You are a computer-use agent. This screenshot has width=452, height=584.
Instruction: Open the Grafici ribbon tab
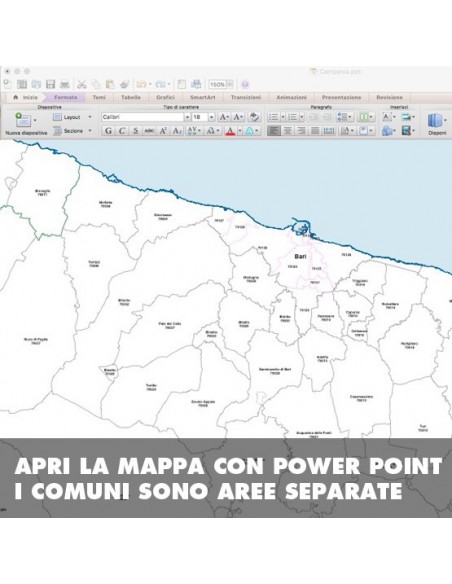pos(165,97)
